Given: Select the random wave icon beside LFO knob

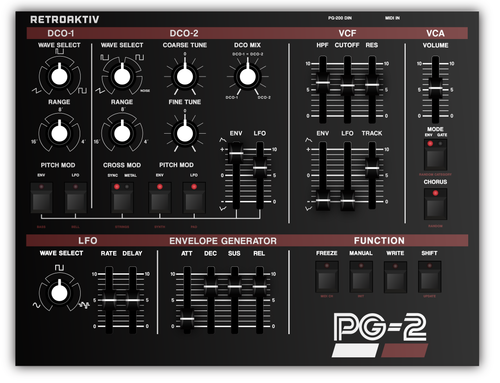Looking at the screenshot, I should point(84,305).
